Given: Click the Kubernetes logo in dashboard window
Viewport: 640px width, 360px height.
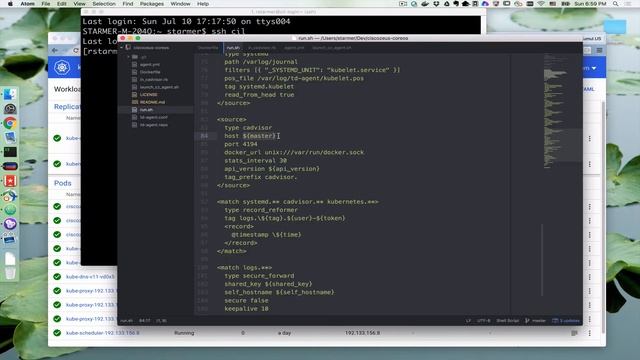Looking at the screenshot, I should (62, 67).
